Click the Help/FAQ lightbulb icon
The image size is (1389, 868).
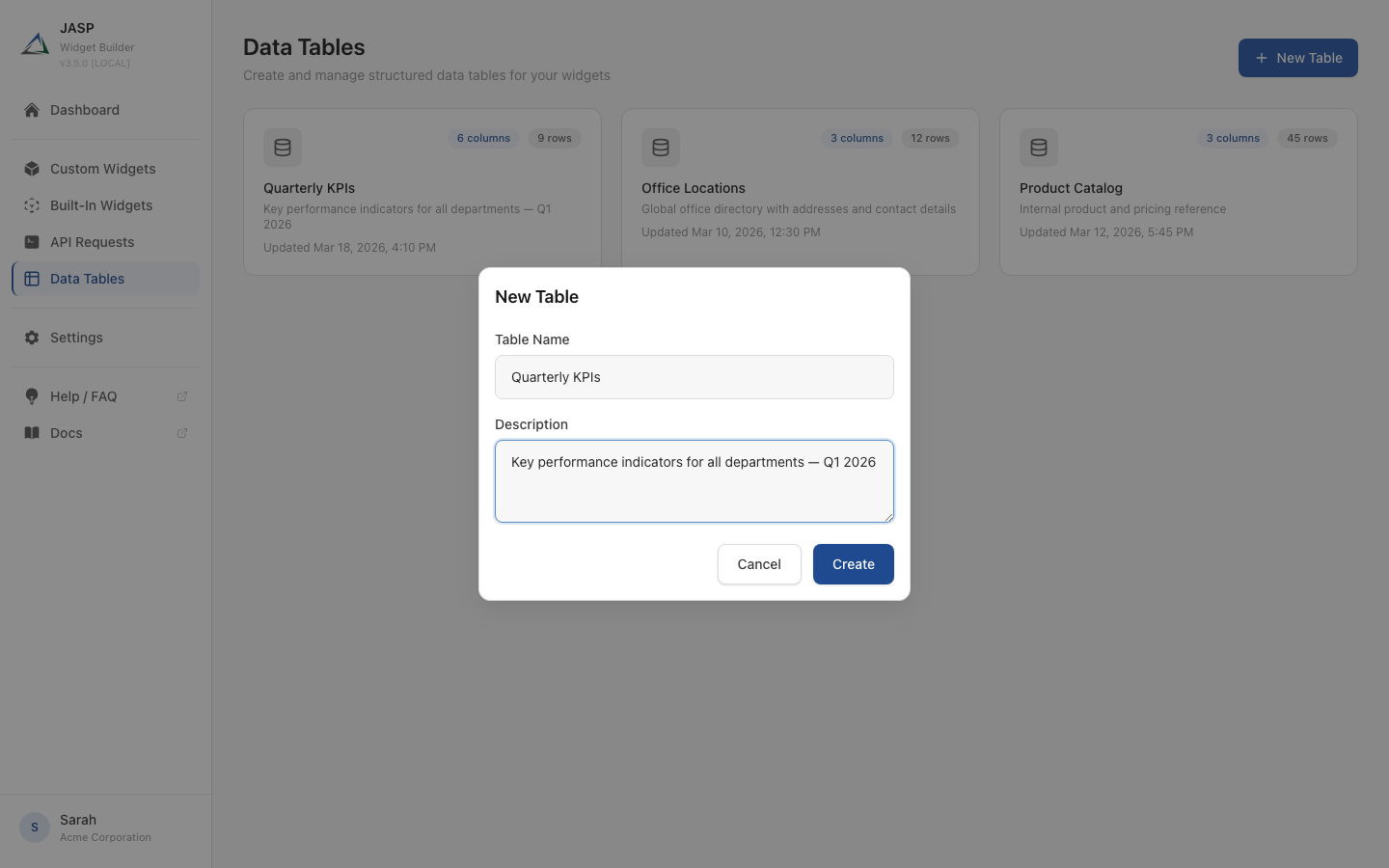32,396
